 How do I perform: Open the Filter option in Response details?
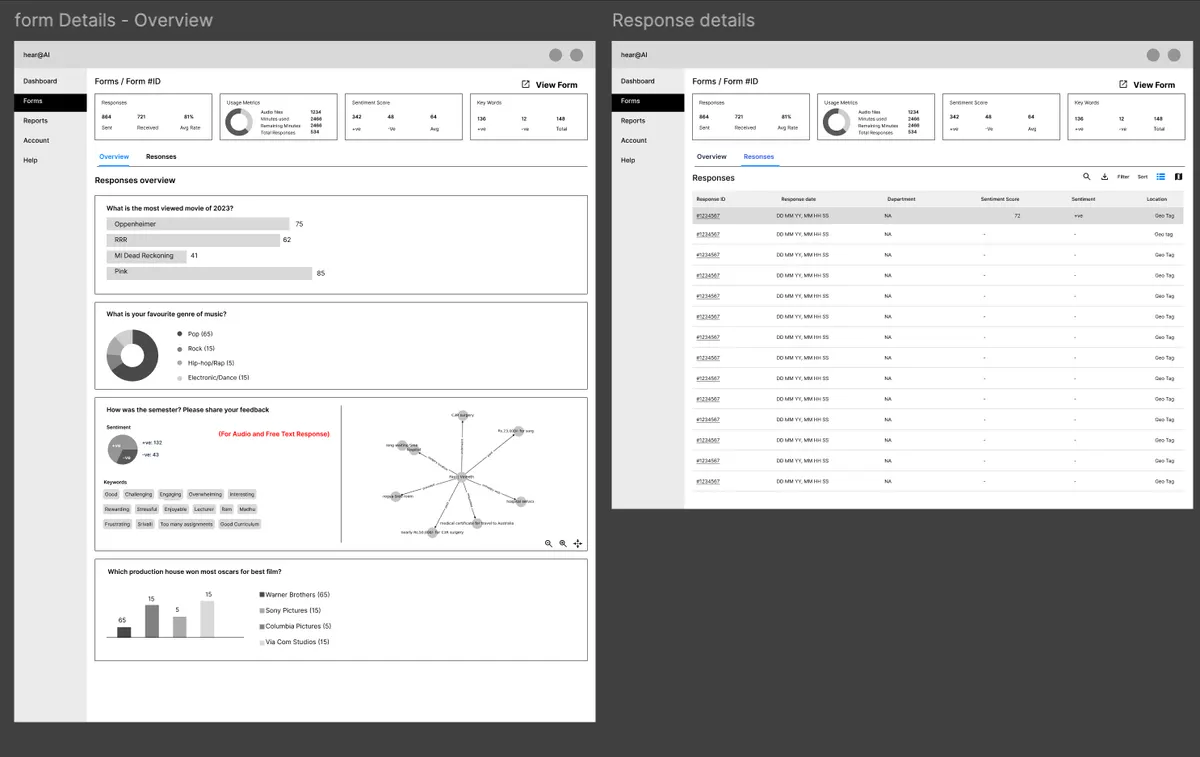click(1123, 177)
